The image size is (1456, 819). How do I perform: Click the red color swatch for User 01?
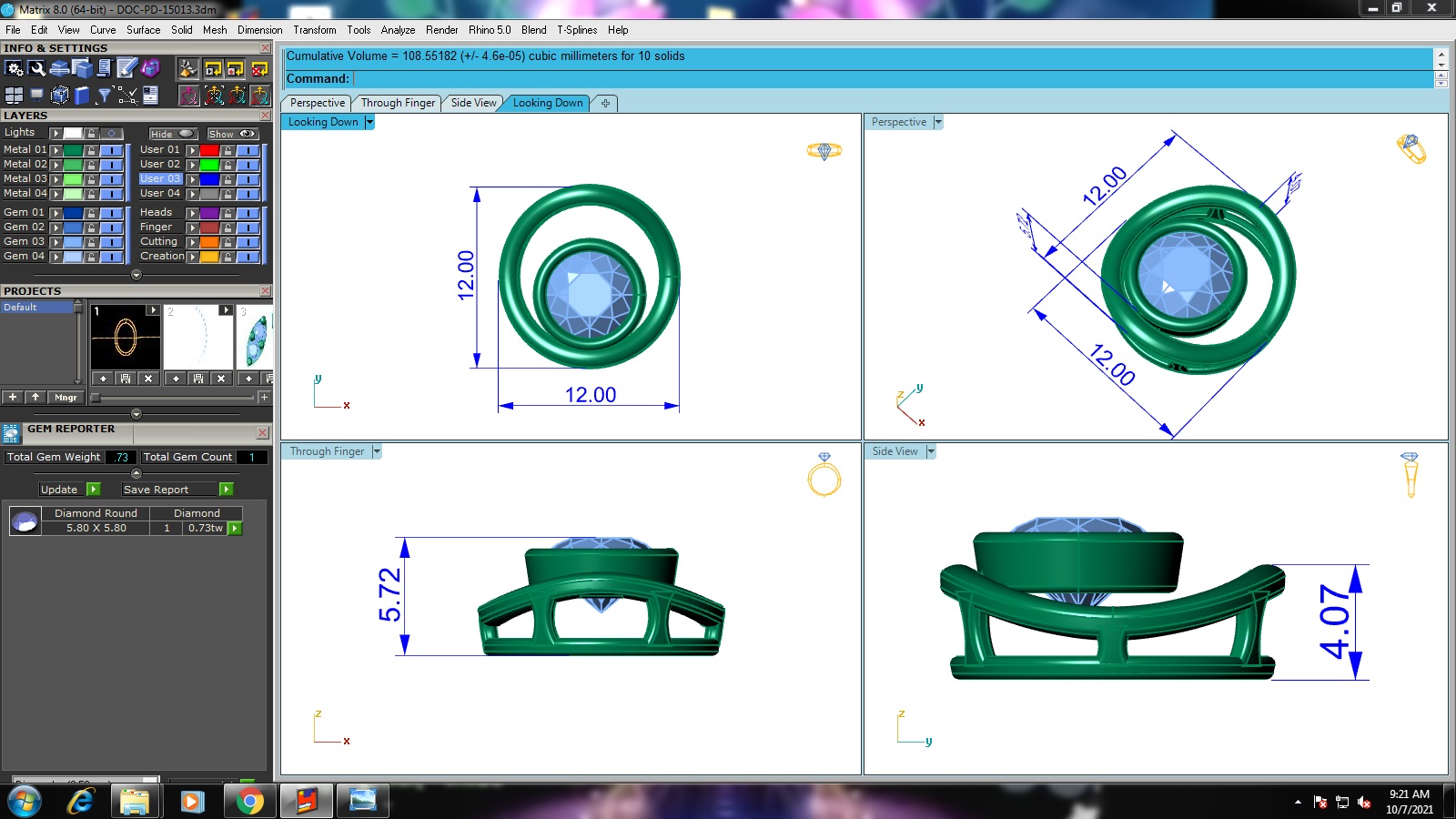[209, 150]
